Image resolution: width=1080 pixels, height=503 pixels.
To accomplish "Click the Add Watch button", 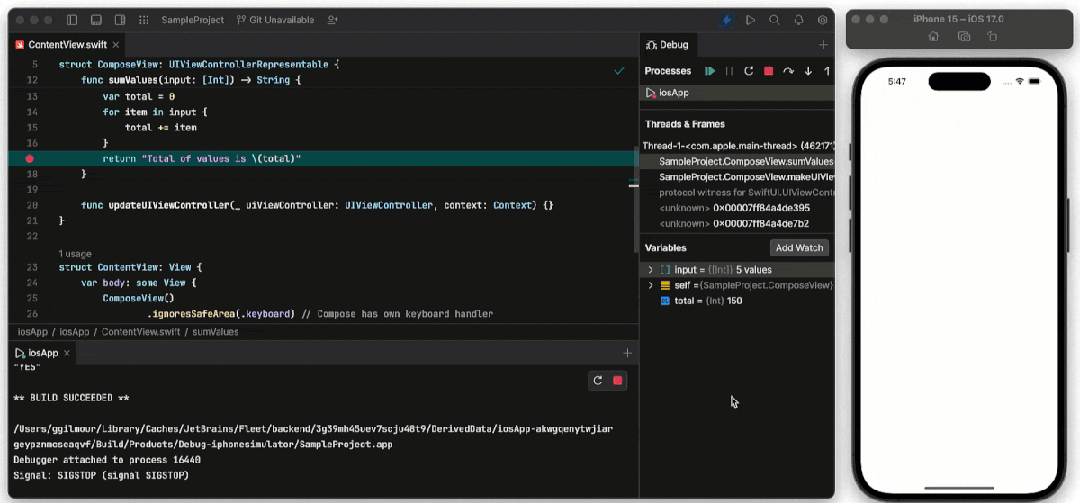I will tap(799, 248).
